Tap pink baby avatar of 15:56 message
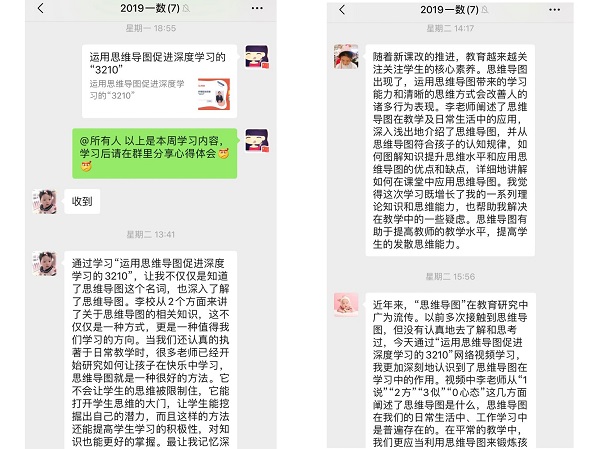600x449 pixels. (346, 305)
